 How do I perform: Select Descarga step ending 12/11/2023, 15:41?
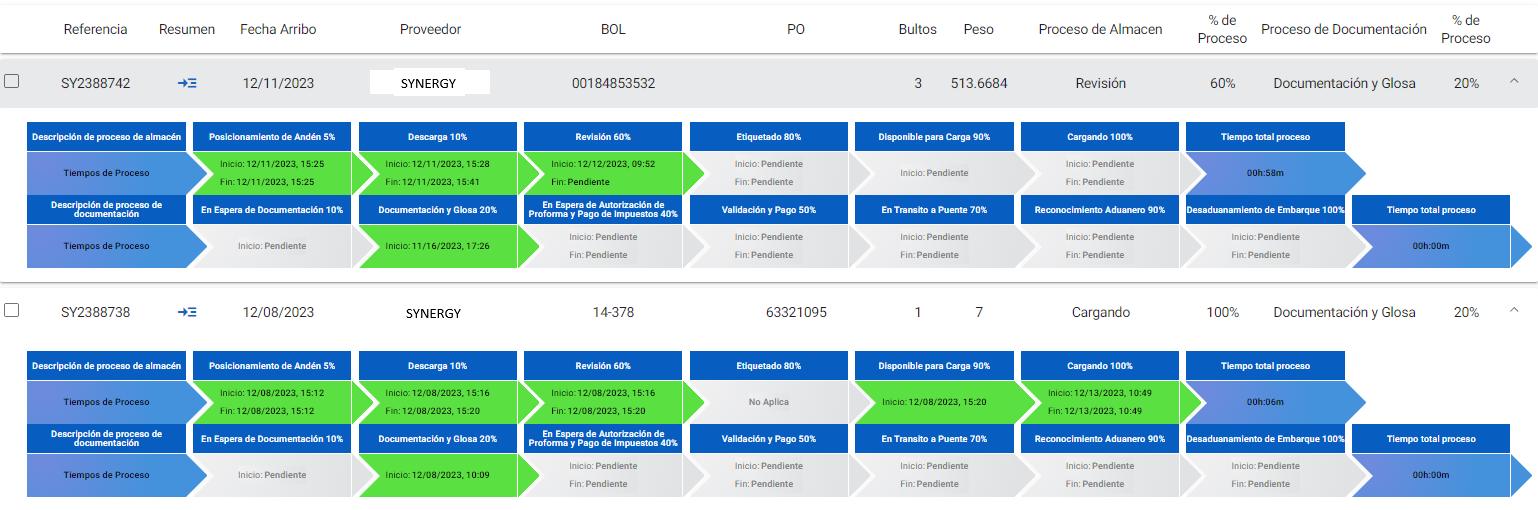point(435,173)
